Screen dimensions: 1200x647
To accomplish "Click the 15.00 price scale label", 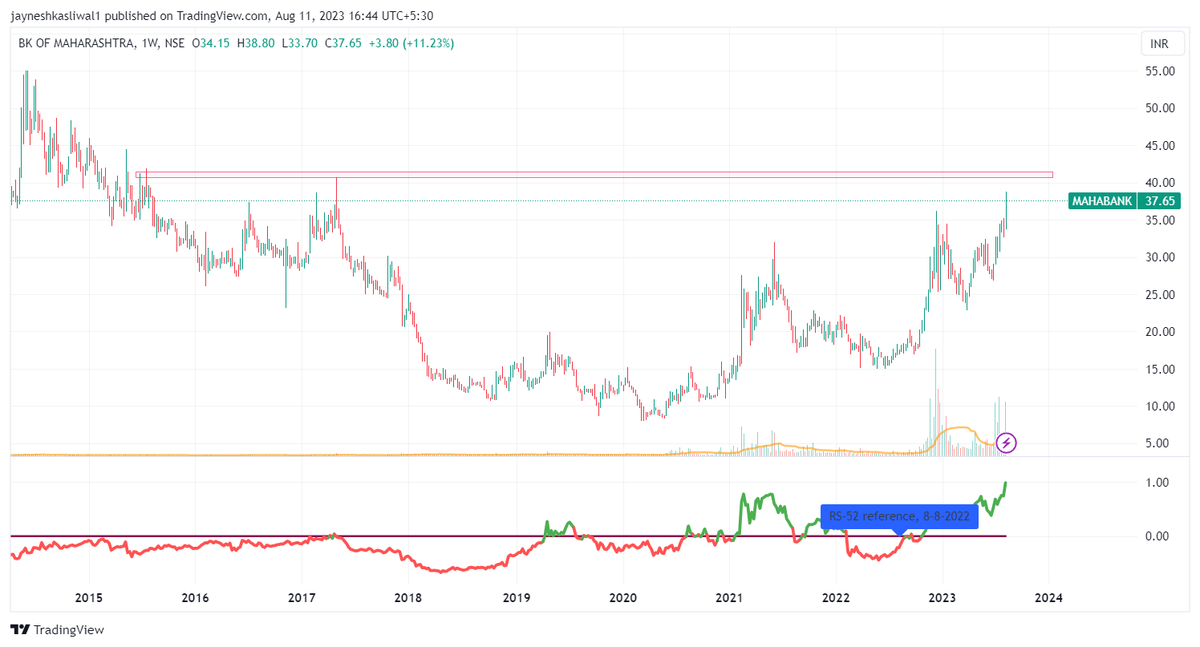I will coord(1160,369).
